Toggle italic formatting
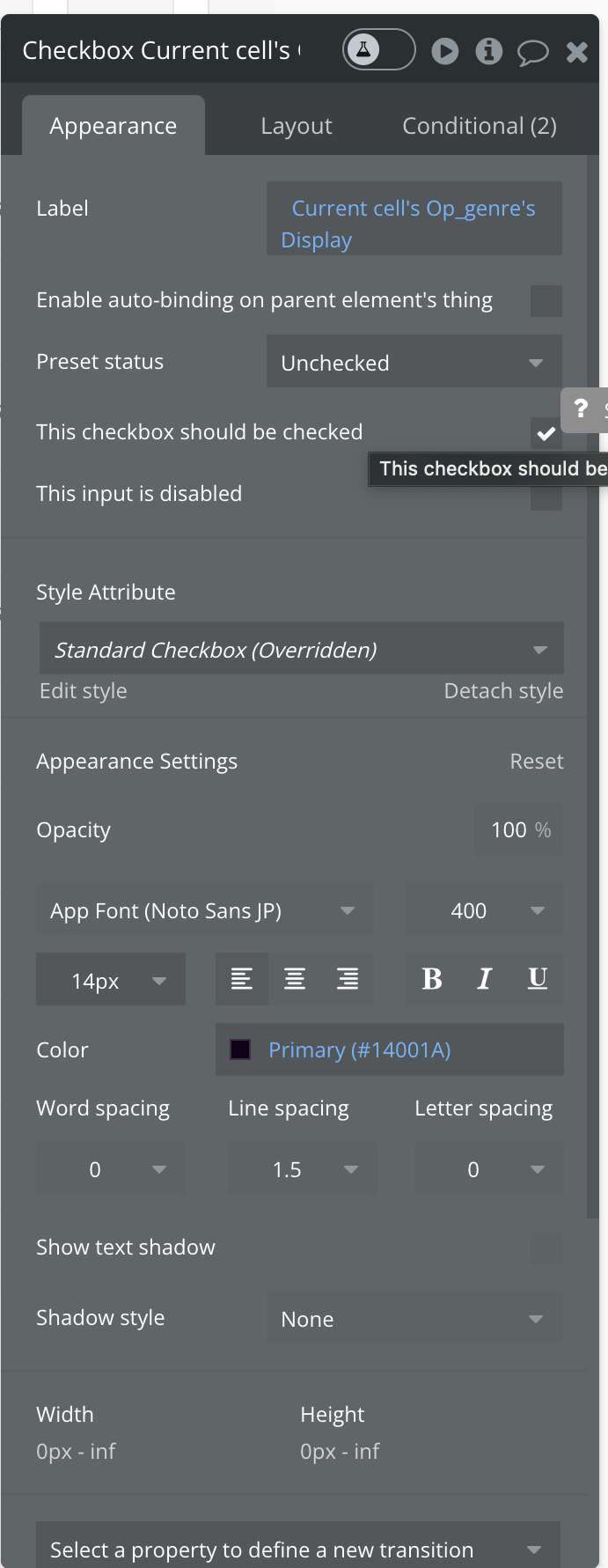608x1568 pixels. 484,979
